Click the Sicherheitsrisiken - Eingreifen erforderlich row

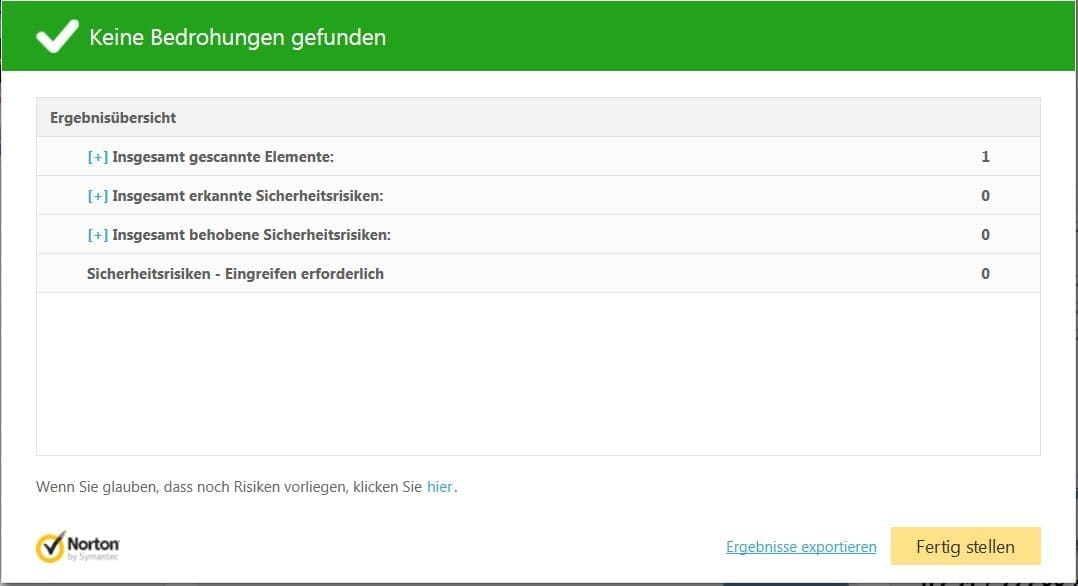[x=538, y=274]
